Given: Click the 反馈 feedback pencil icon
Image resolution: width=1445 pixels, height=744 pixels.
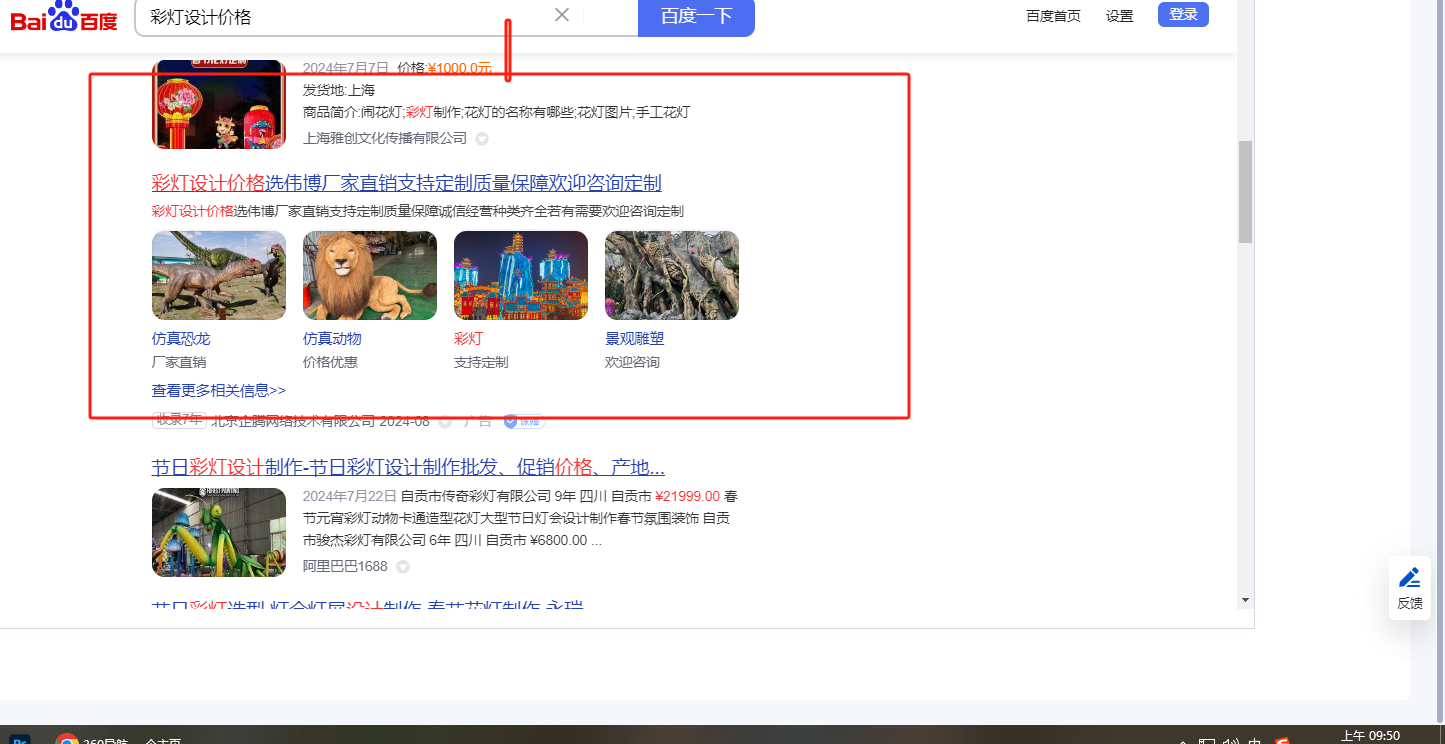Looking at the screenshot, I should (1409, 578).
